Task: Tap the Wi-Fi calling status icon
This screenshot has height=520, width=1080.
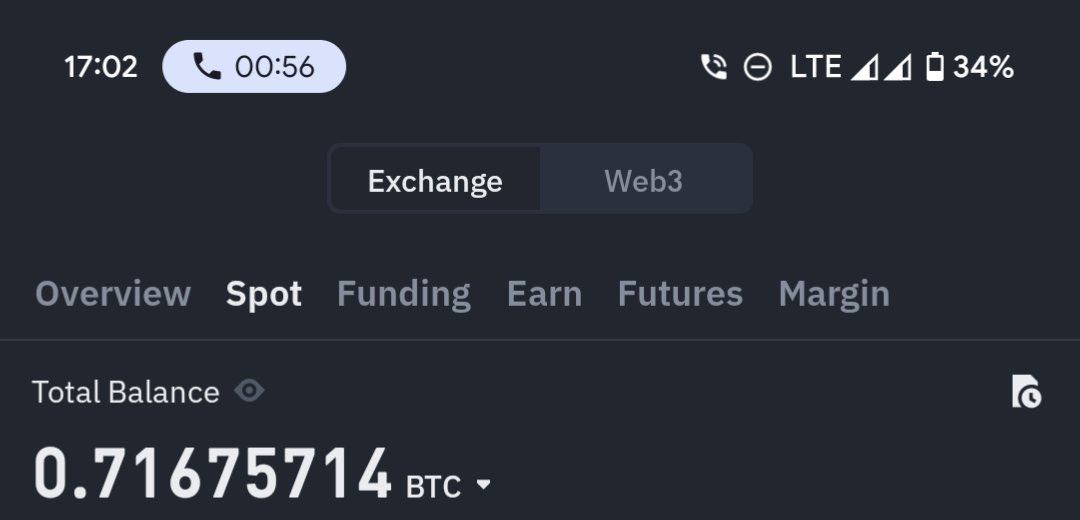Action: (714, 67)
